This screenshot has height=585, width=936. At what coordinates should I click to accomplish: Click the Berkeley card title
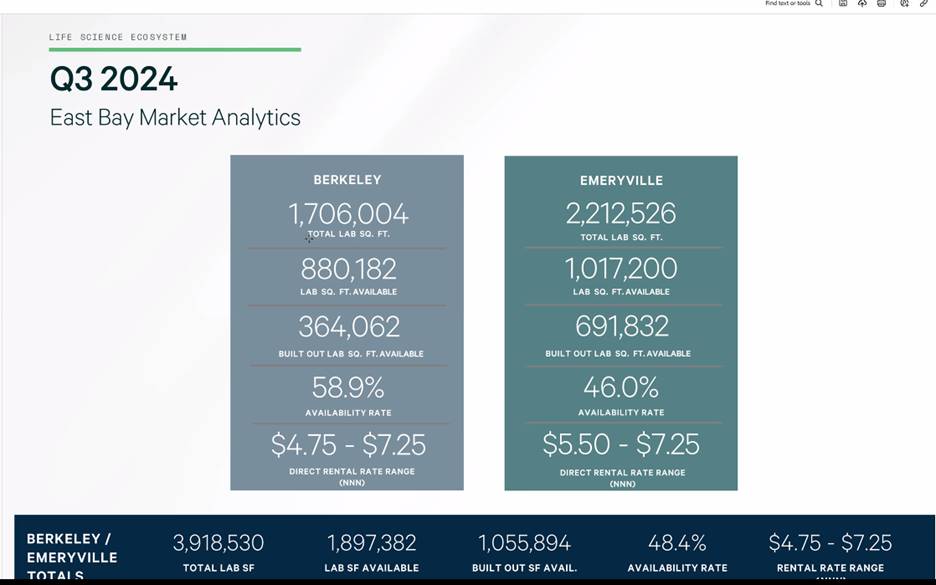(x=347, y=180)
